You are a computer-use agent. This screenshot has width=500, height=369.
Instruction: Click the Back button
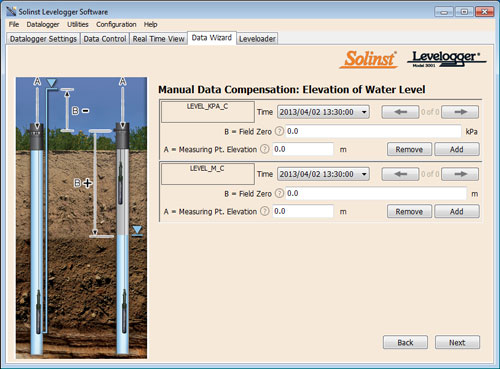click(x=405, y=342)
